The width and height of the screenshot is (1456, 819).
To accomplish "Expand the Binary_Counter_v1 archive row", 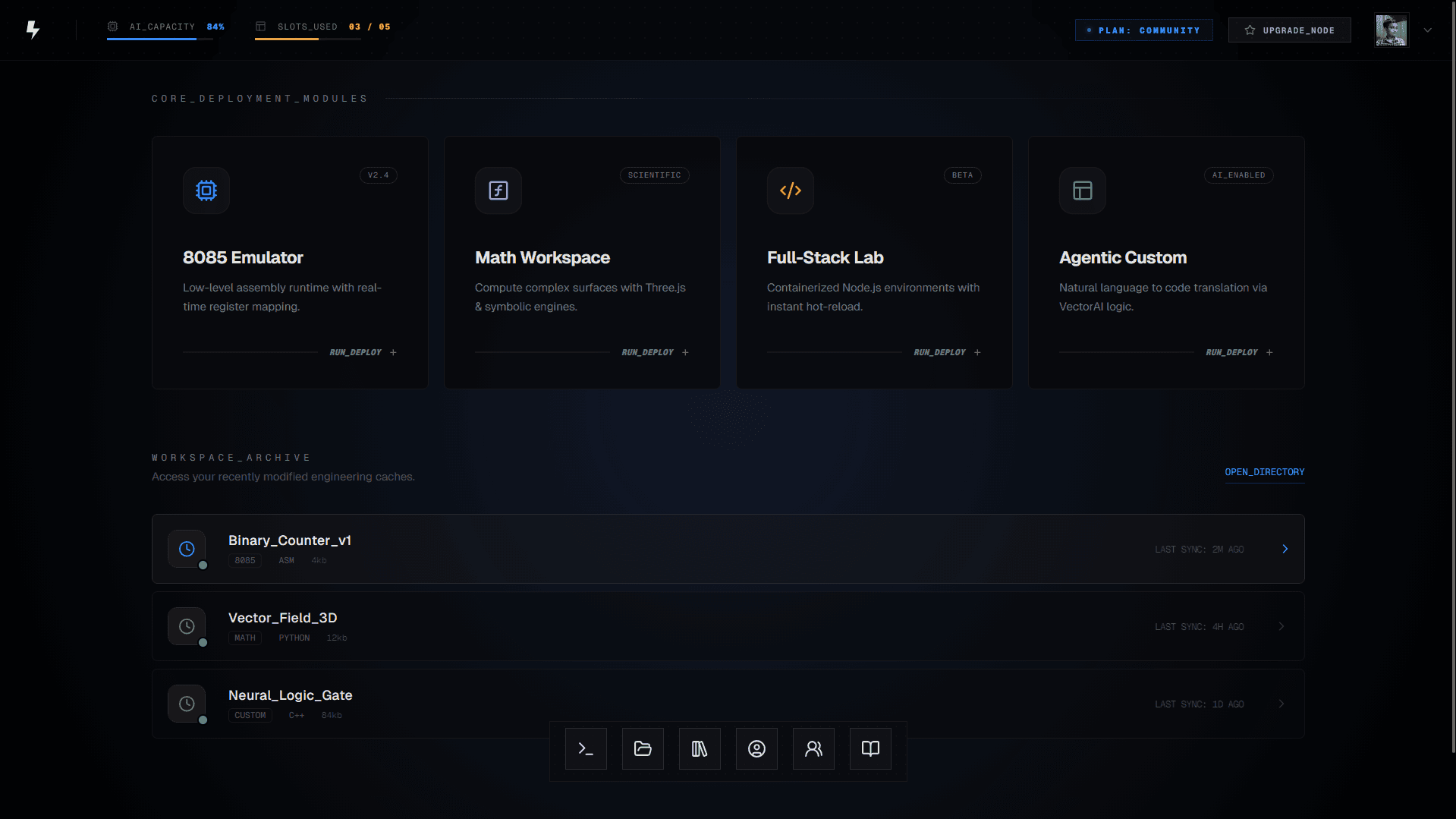I will (x=1285, y=548).
